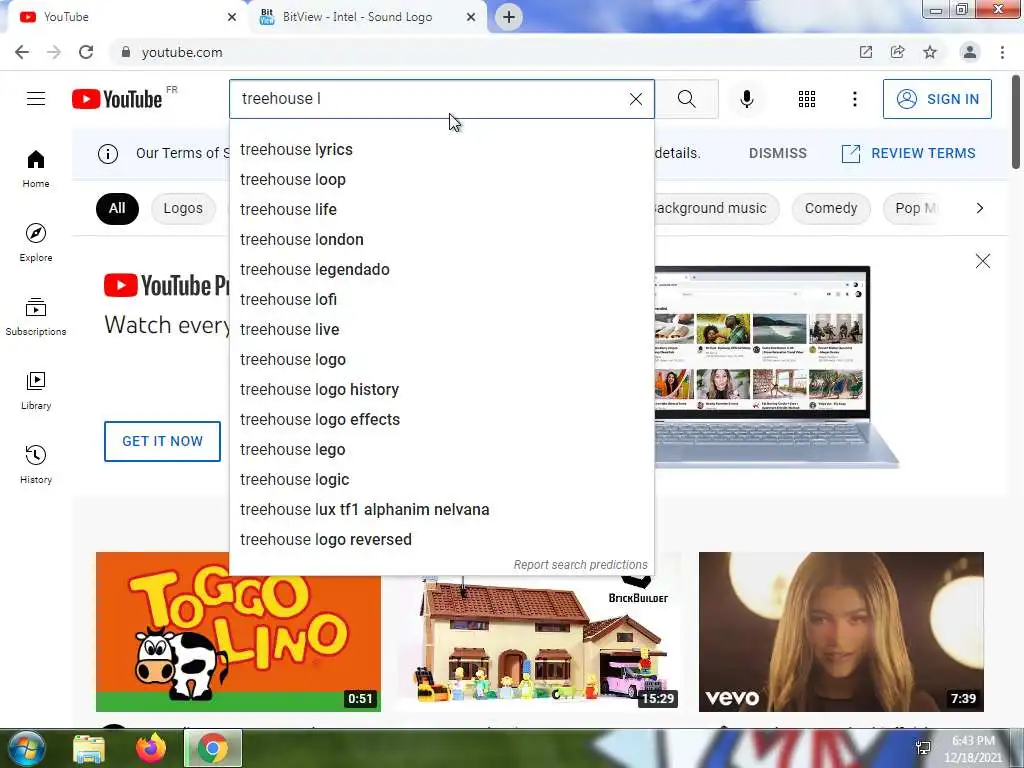Click the browser back arrow
The width and height of the screenshot is (1024, 768).
pyautogui.click(x=22, y=52)
